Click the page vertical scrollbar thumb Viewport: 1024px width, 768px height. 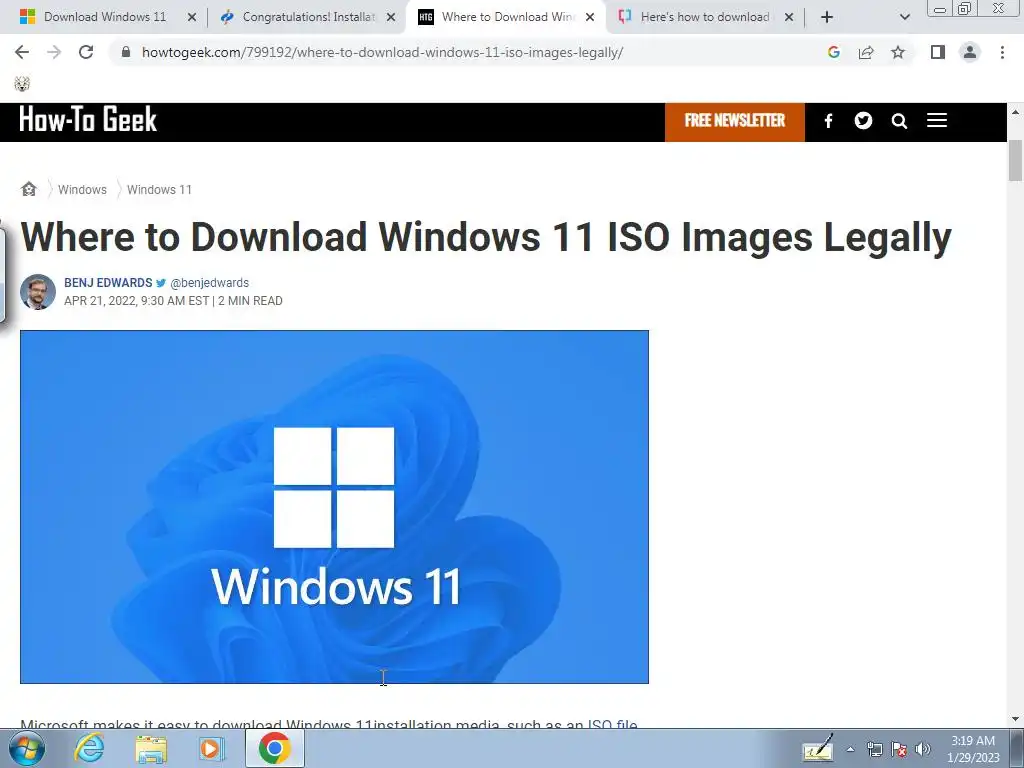[x=1015, y=161]
